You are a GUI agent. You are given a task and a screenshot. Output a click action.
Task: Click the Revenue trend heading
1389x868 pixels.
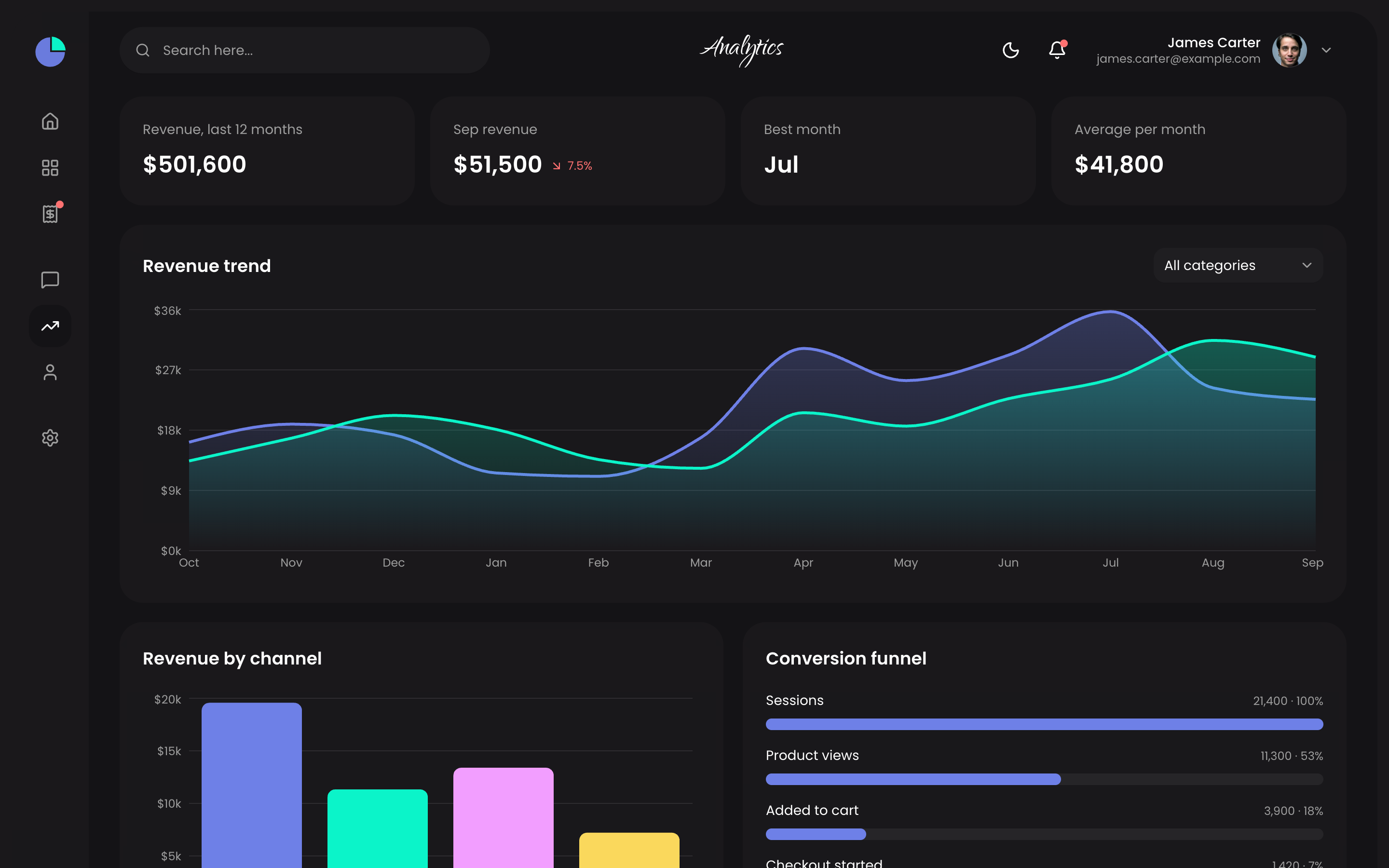(206, 266)
